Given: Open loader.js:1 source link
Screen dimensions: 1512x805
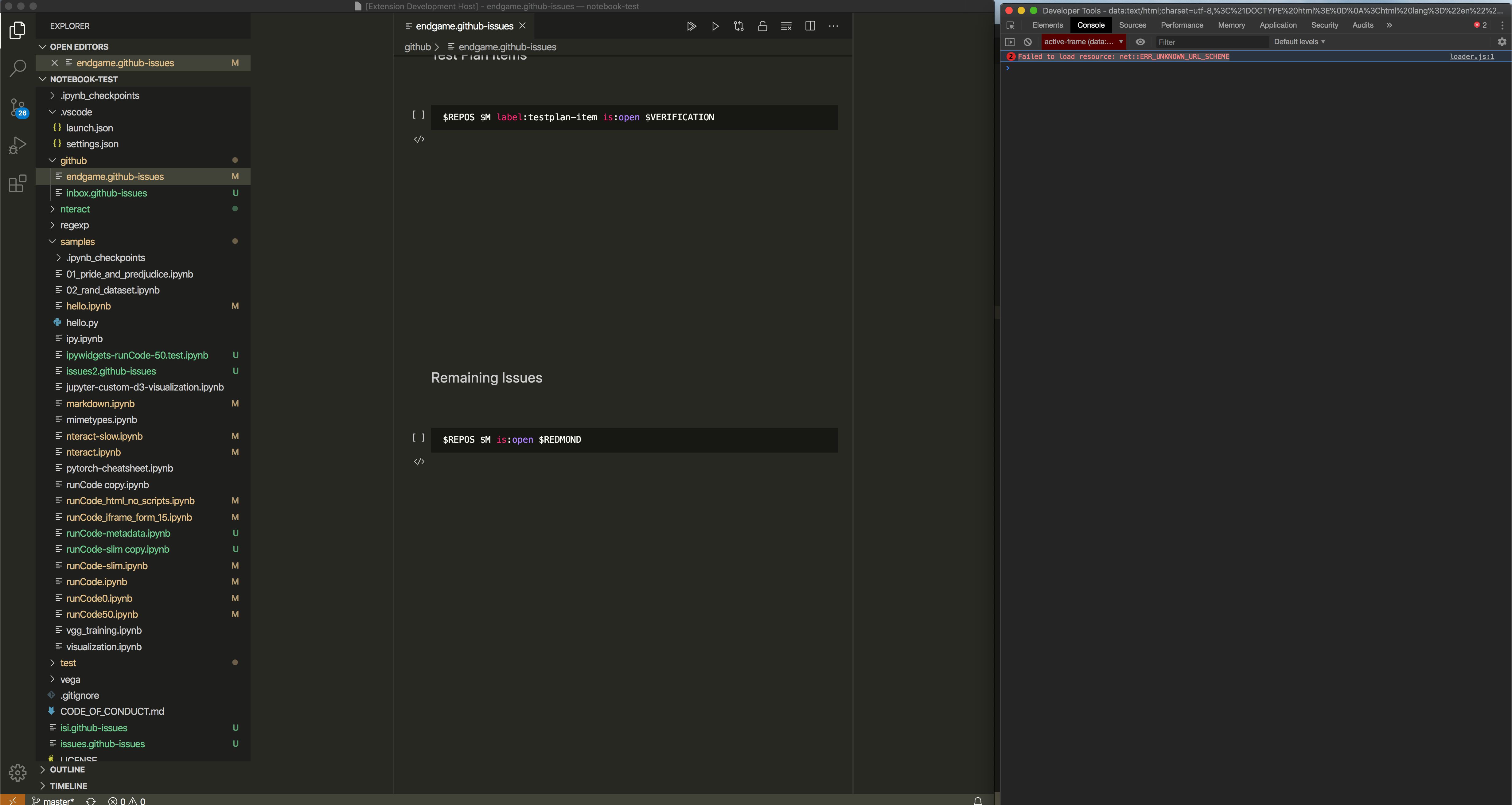Looking at the screenshot, I should (1471, 57).
